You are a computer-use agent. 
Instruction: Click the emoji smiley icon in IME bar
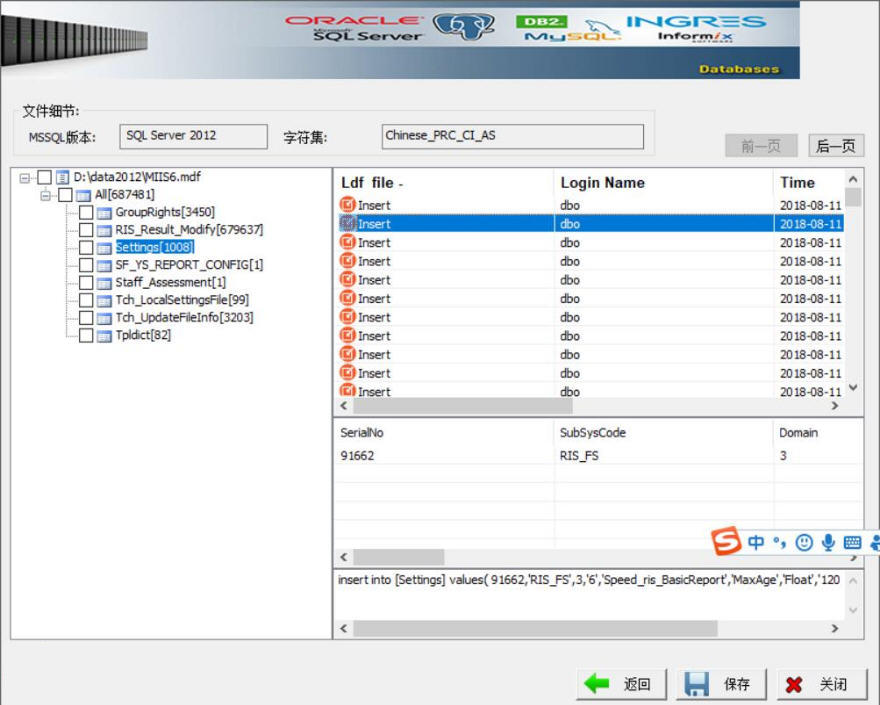804,542
